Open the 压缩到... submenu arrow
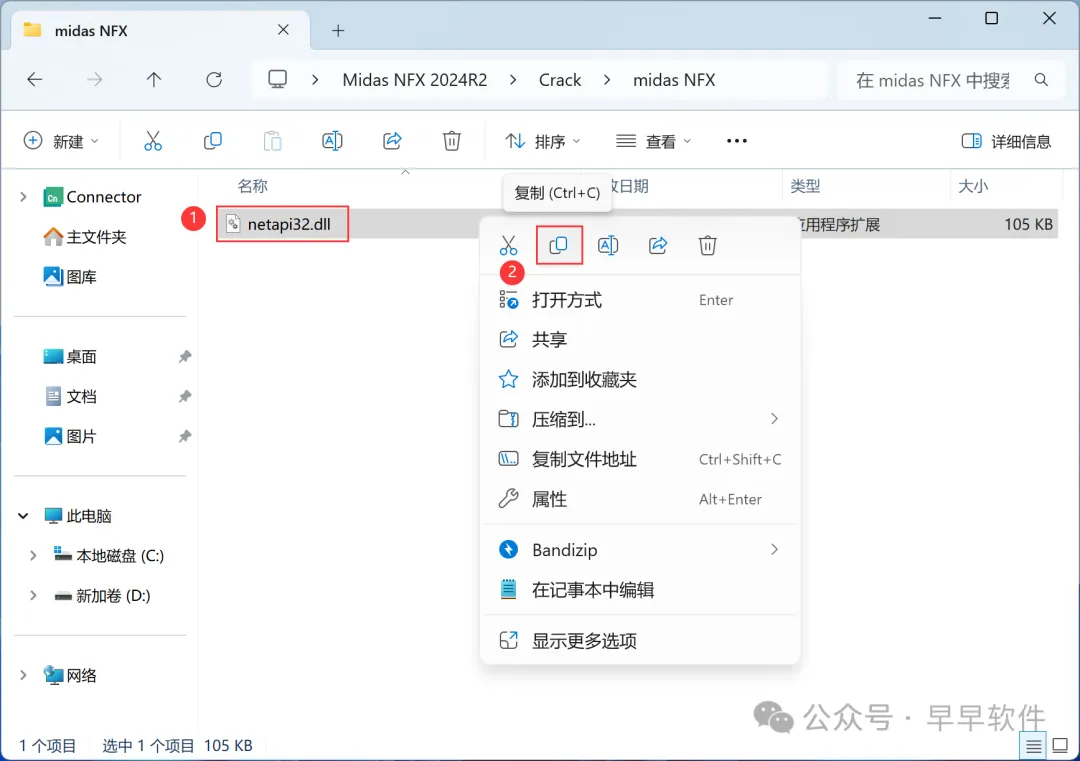Screen dimensions: 1080x761 [775, 419]
